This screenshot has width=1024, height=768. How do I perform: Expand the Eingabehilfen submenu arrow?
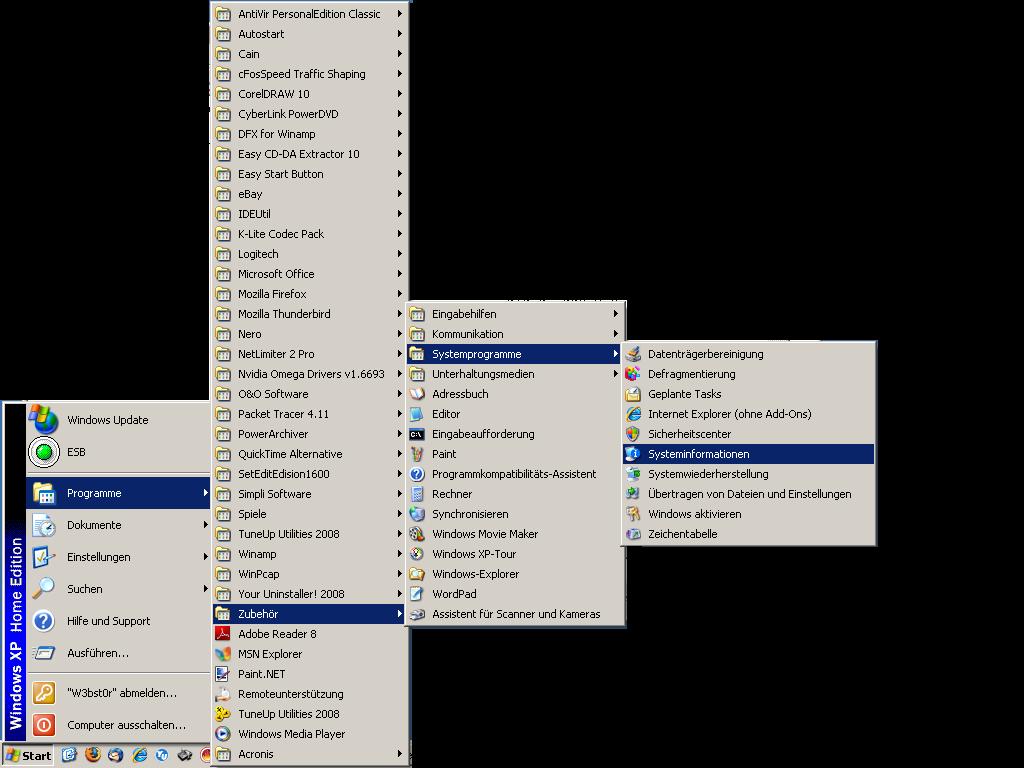coord(615,314)
